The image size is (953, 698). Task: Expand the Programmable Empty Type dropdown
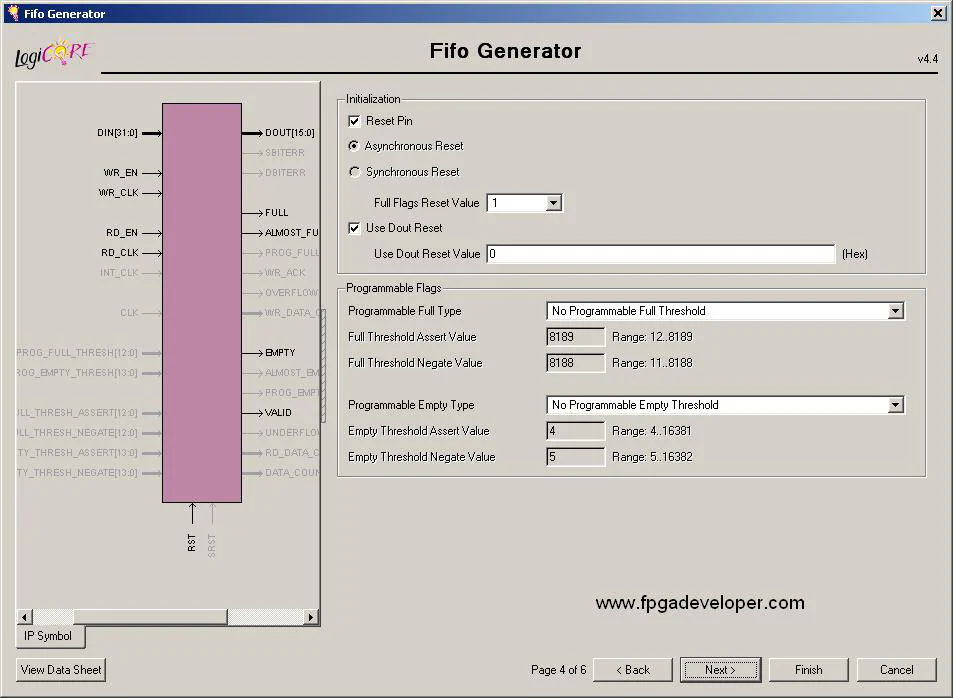[895, 405]
